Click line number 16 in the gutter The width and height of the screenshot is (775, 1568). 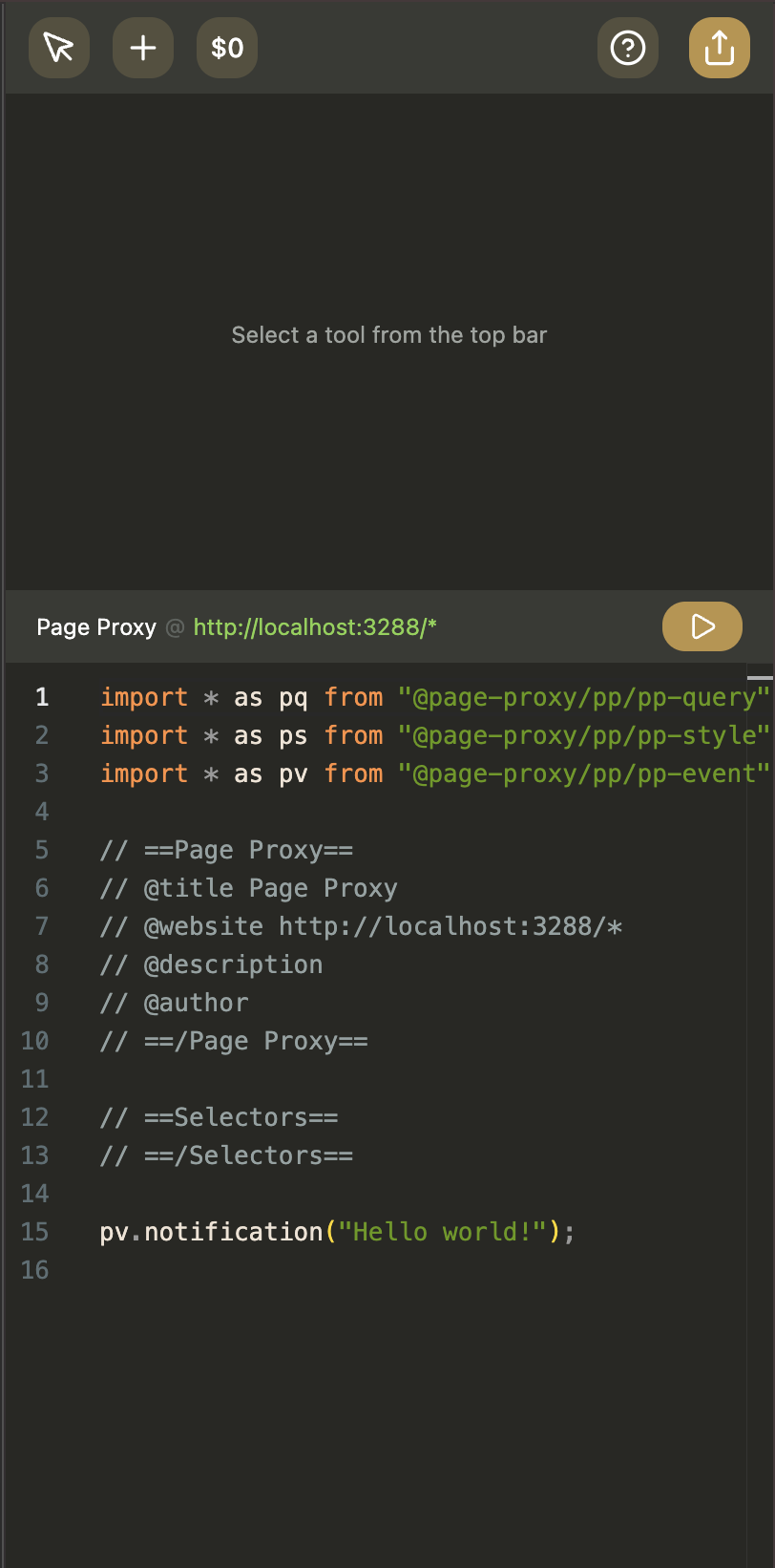(35, 1270)
